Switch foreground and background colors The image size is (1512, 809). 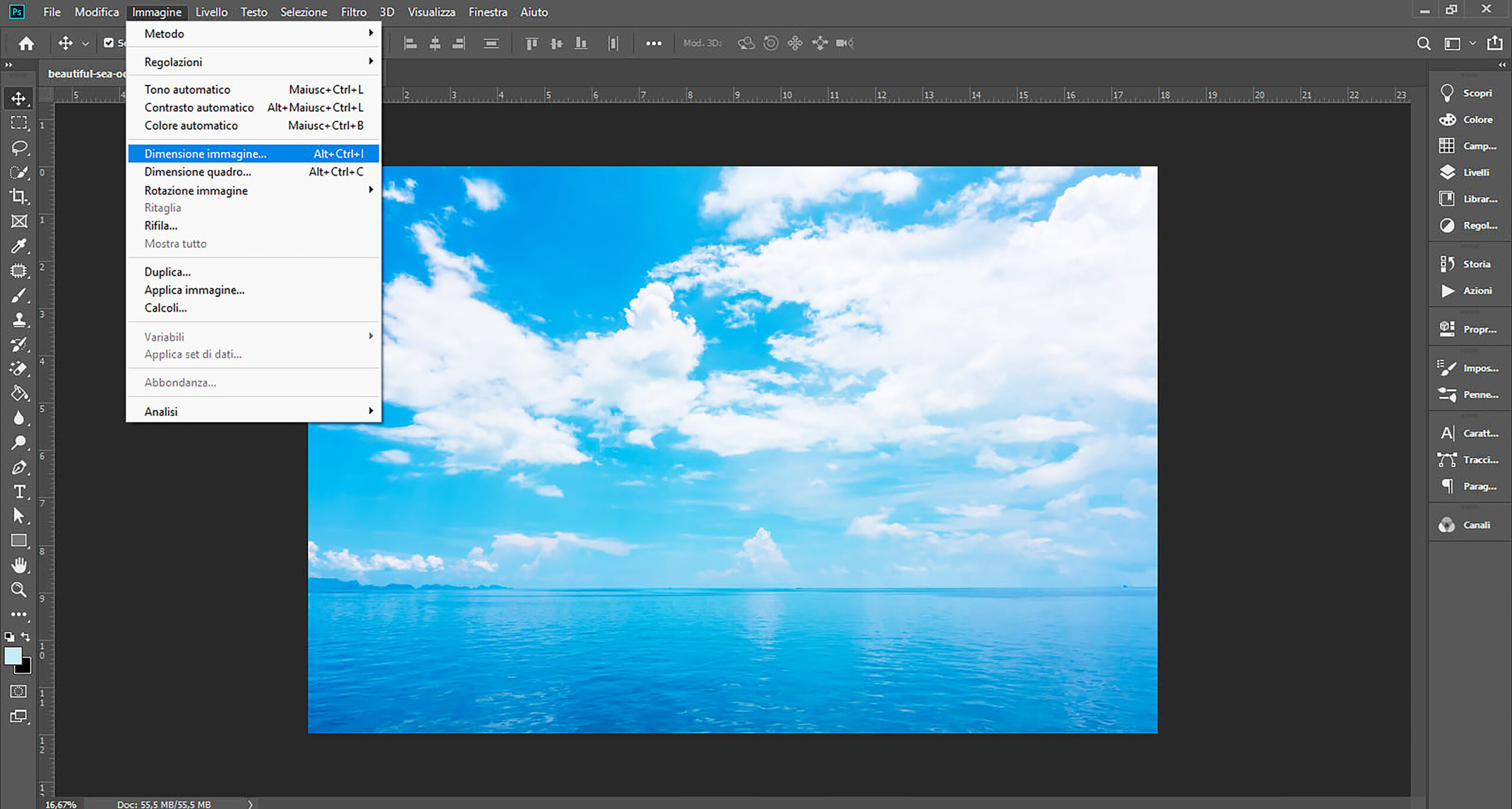click(25, 637)
